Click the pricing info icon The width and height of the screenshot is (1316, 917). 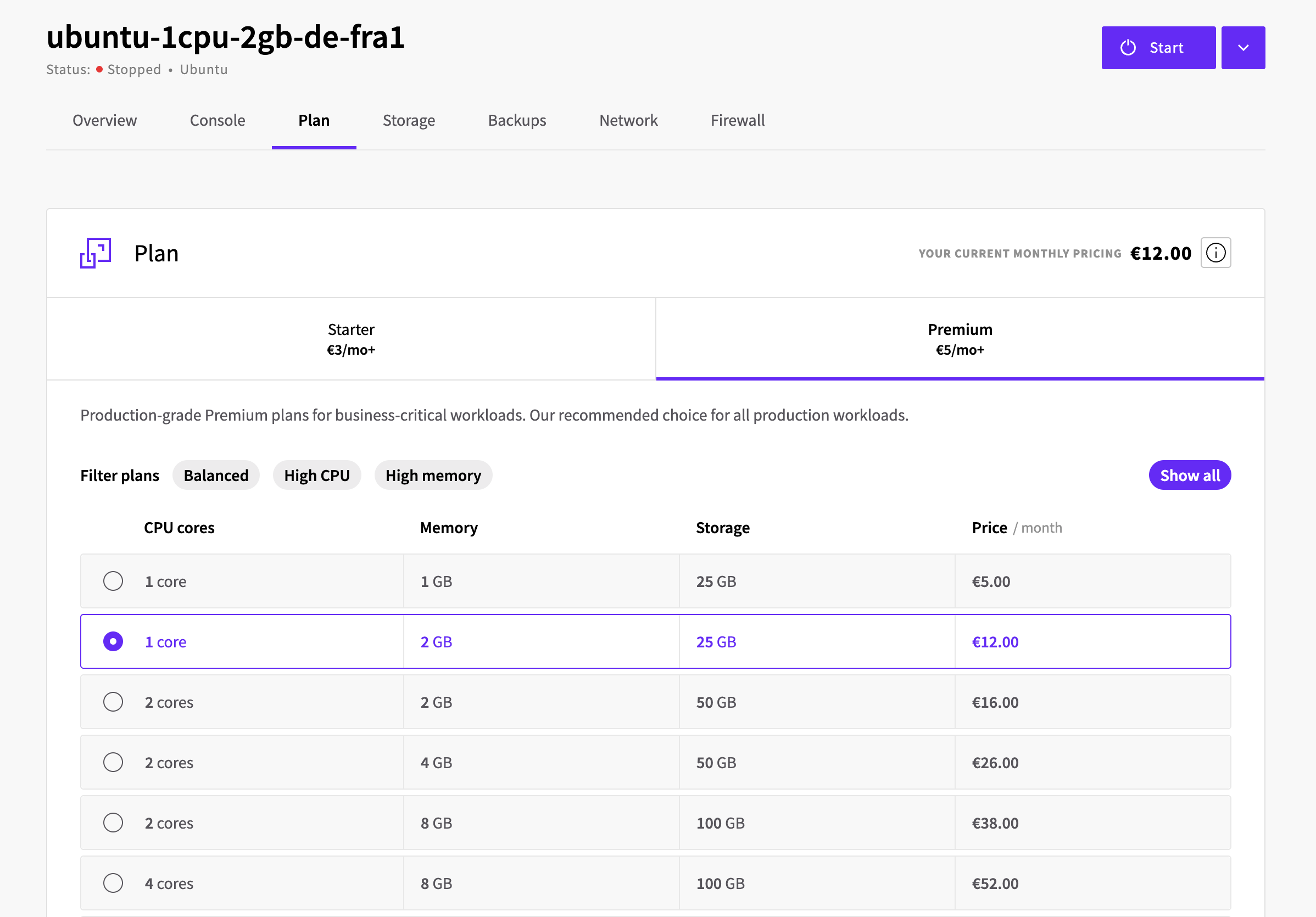1215,253
